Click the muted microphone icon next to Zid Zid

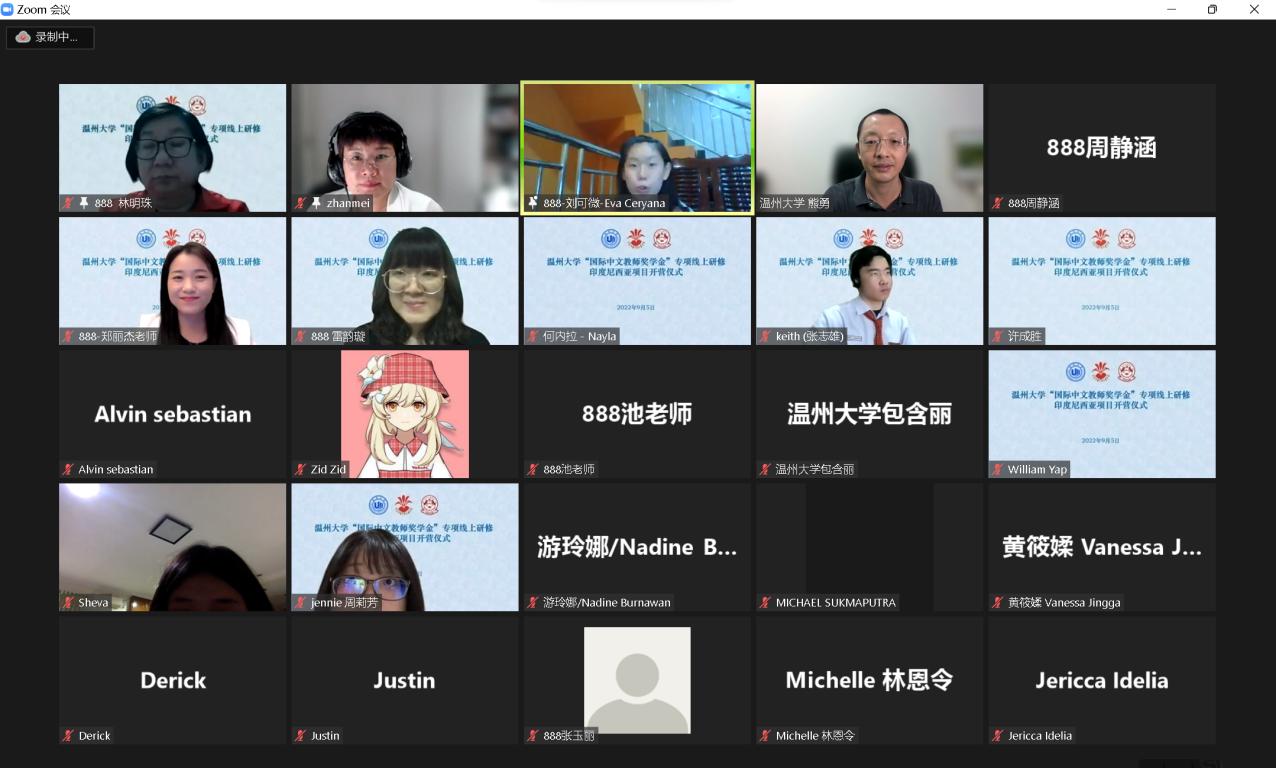[x=300, y=469]
